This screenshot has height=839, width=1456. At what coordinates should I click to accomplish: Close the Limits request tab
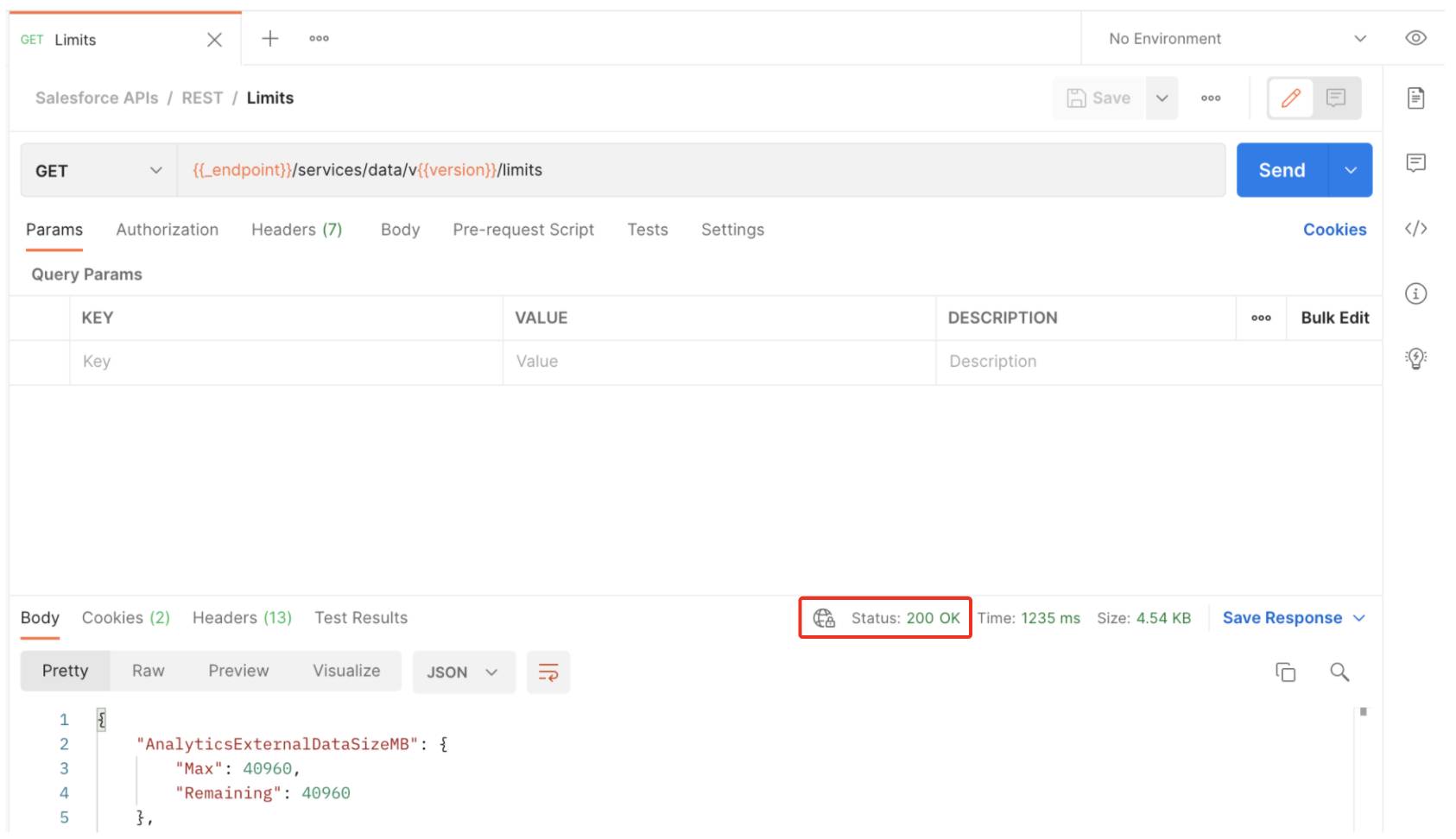coord(215,40)
